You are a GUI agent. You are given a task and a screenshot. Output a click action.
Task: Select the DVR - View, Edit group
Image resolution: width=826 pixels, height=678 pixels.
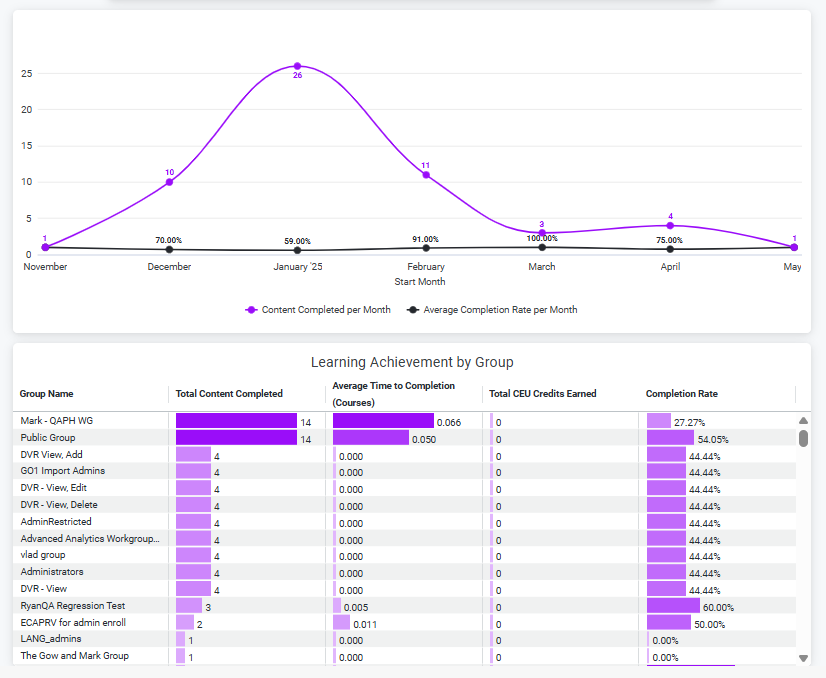coord(54,488)
